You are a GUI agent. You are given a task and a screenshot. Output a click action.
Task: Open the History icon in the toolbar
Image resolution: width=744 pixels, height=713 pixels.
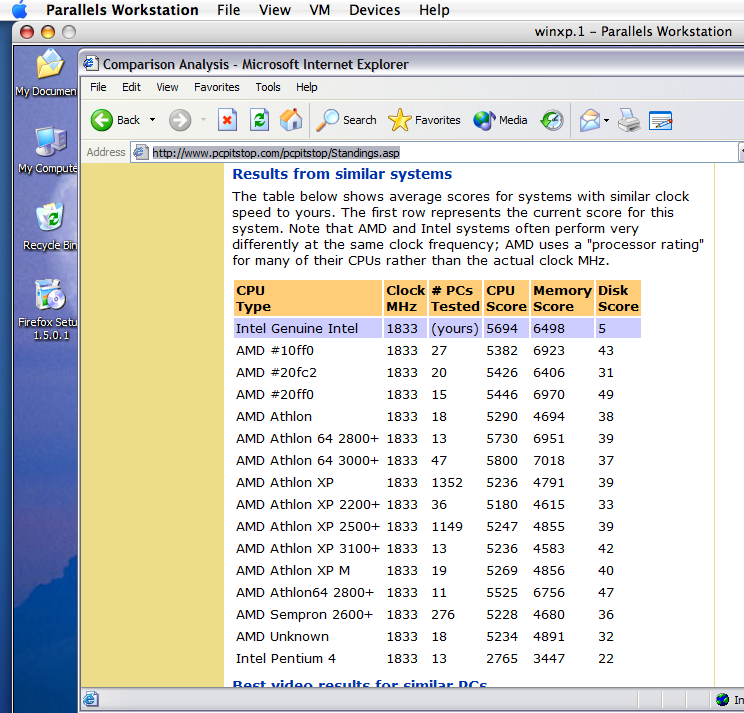[552, 120]
